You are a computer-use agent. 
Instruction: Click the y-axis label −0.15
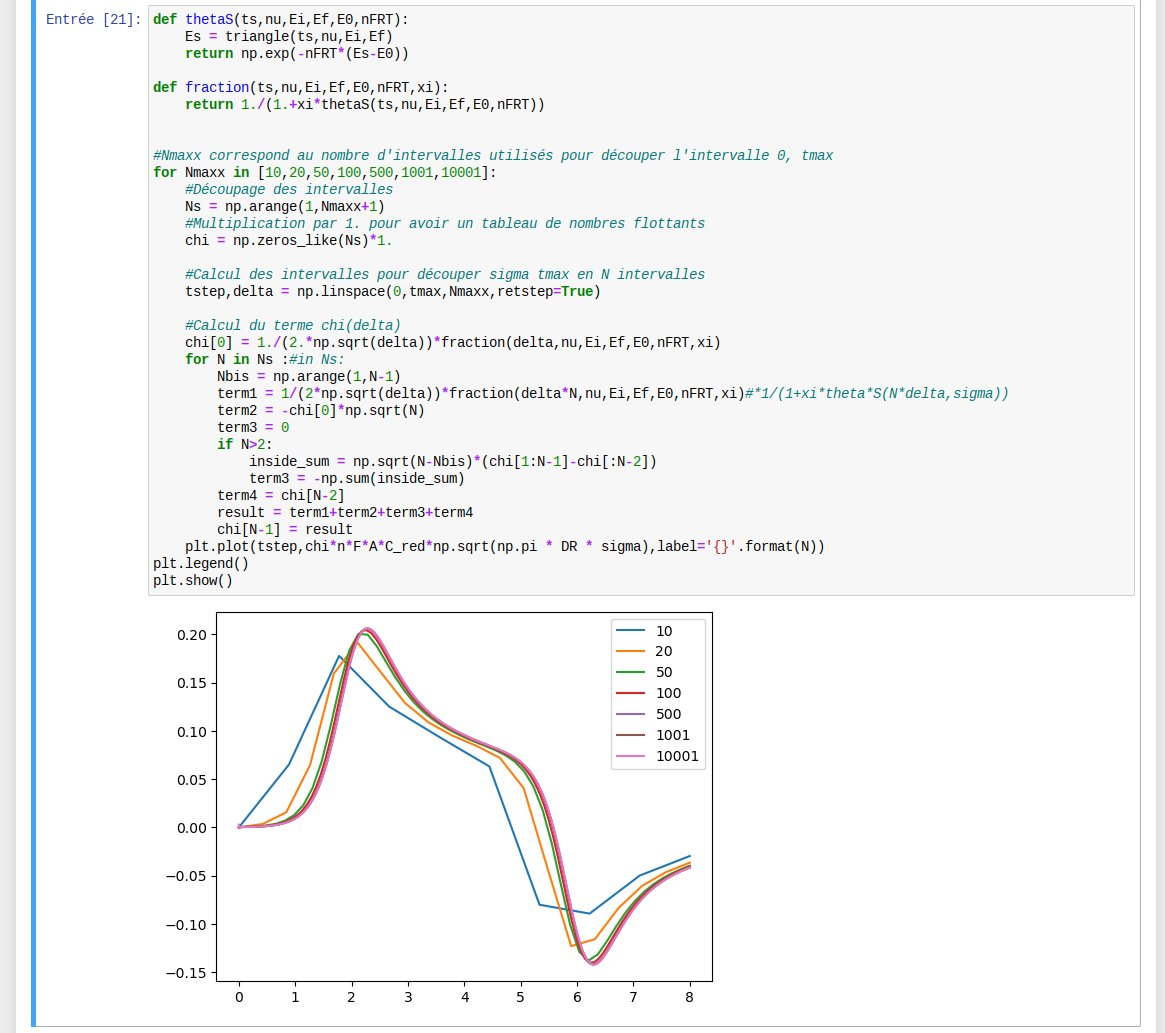(186, 974)
